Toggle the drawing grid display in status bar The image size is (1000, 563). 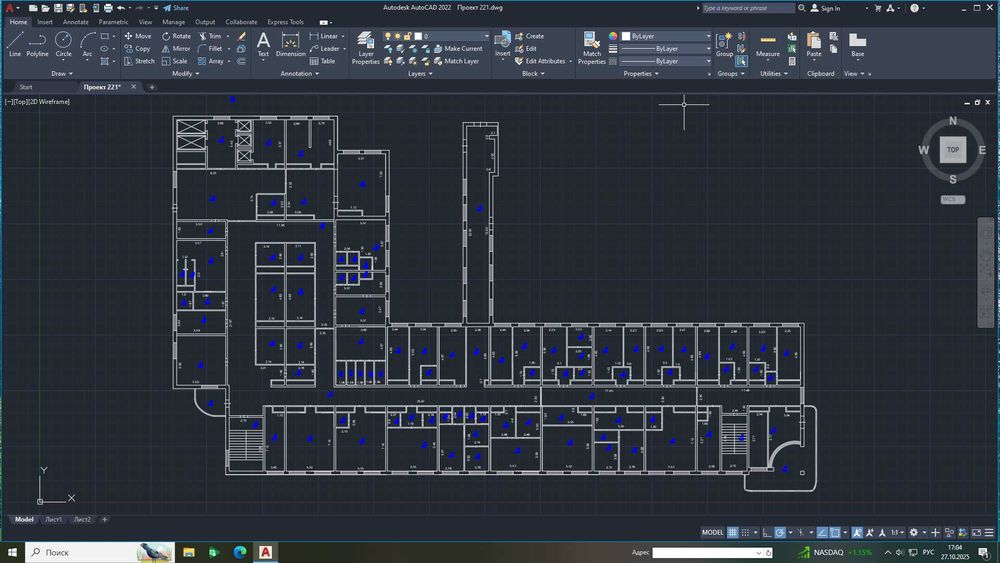click(733, 533)
